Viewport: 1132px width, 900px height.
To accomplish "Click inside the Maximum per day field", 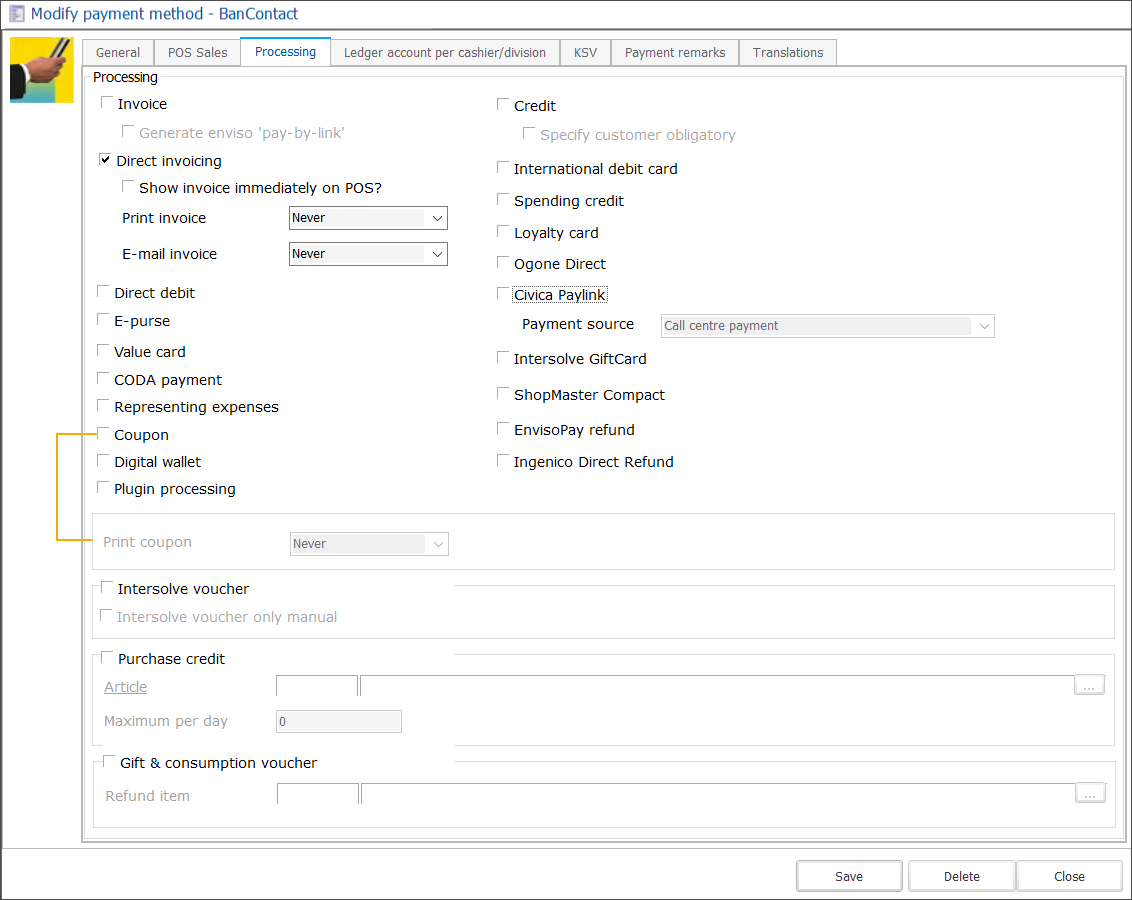I will click(338, 720).
